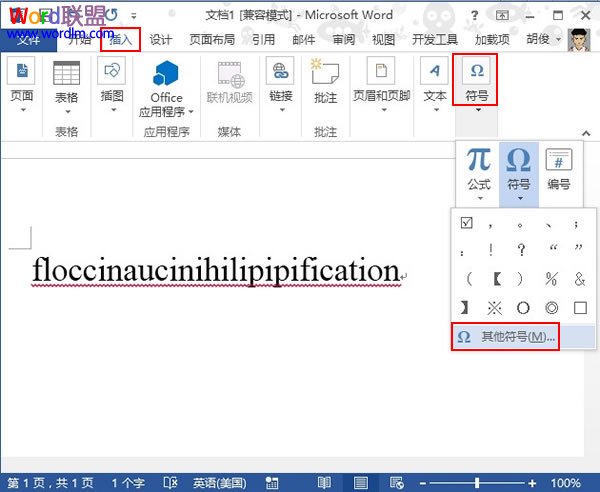Open the Illustrations (插图) group
This screenshot has width=600, height=492.
[112, 84]
